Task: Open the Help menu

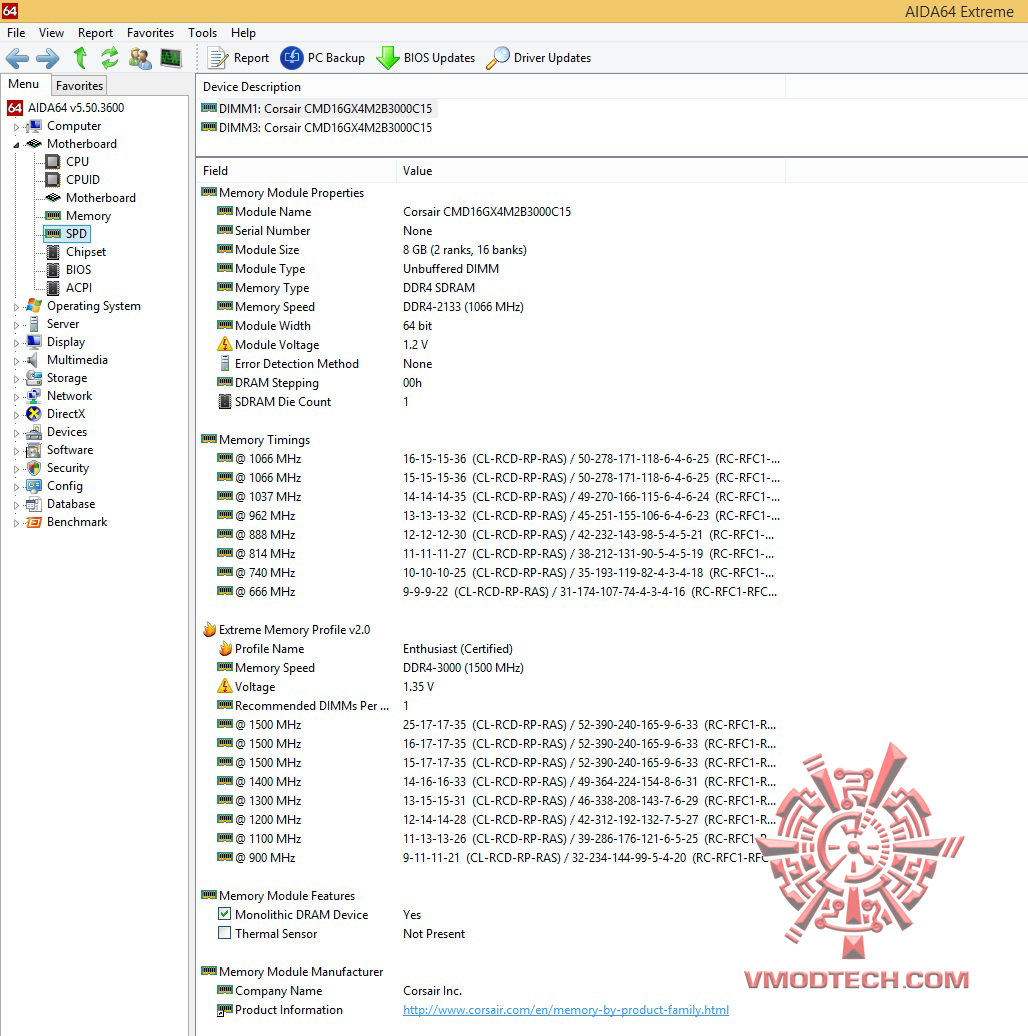Action: coord(243,33)
